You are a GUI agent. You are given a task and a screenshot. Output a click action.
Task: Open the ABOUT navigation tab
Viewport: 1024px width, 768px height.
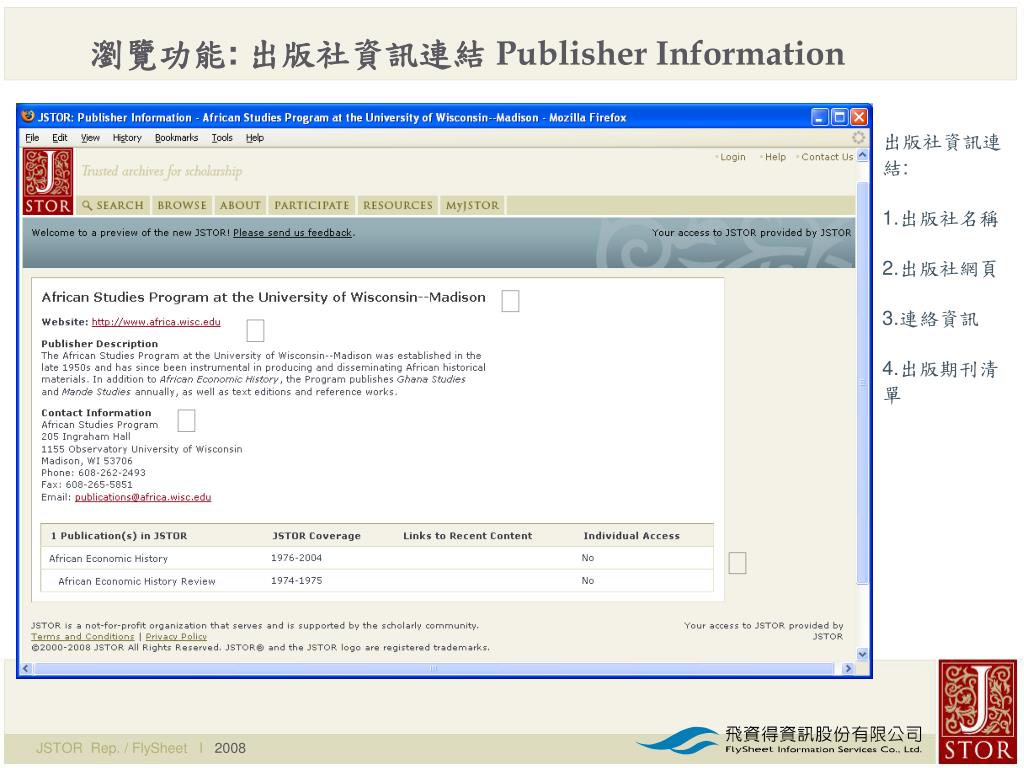pos(240,205)
